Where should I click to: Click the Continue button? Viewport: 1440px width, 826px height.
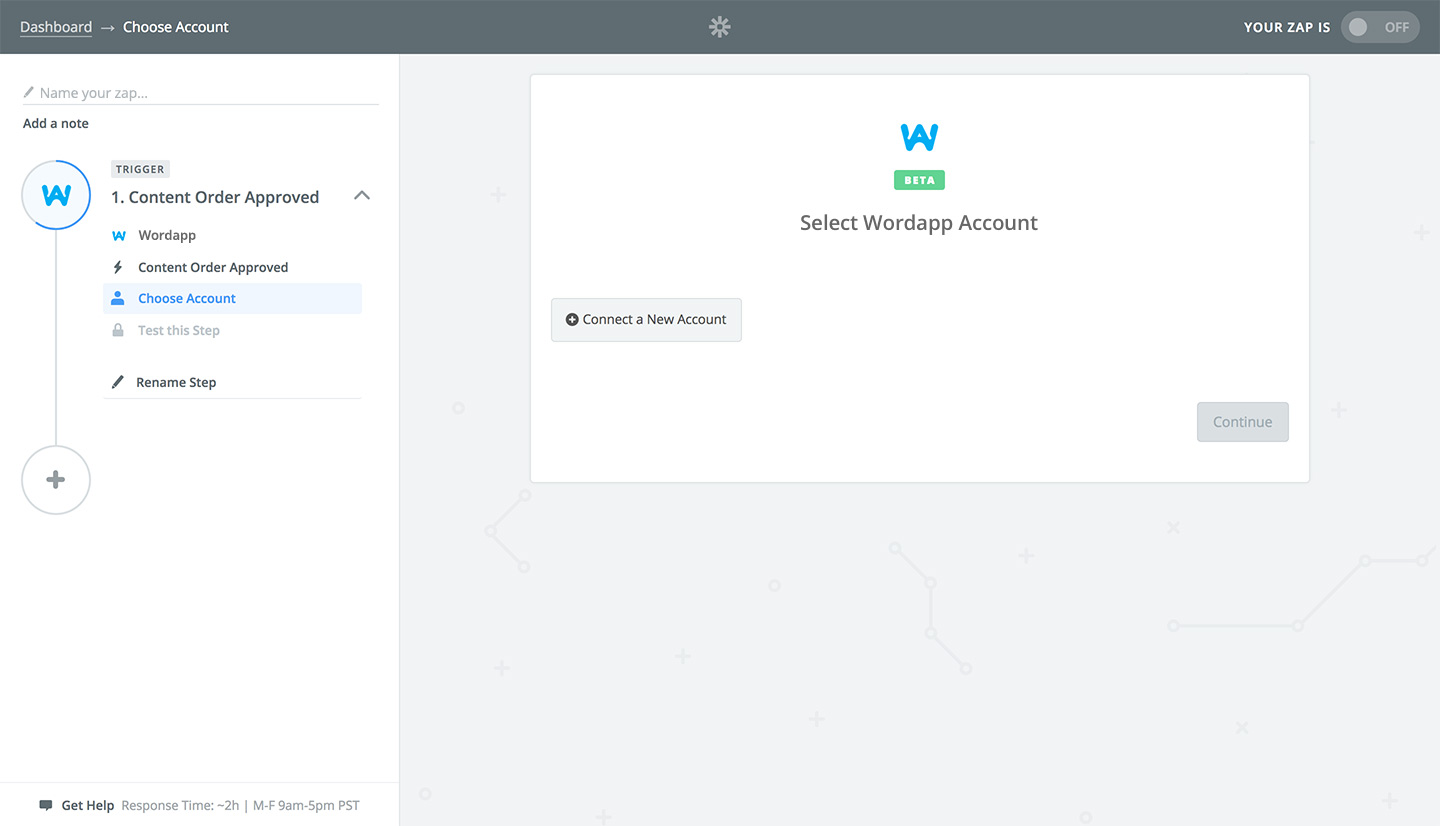1243,422
